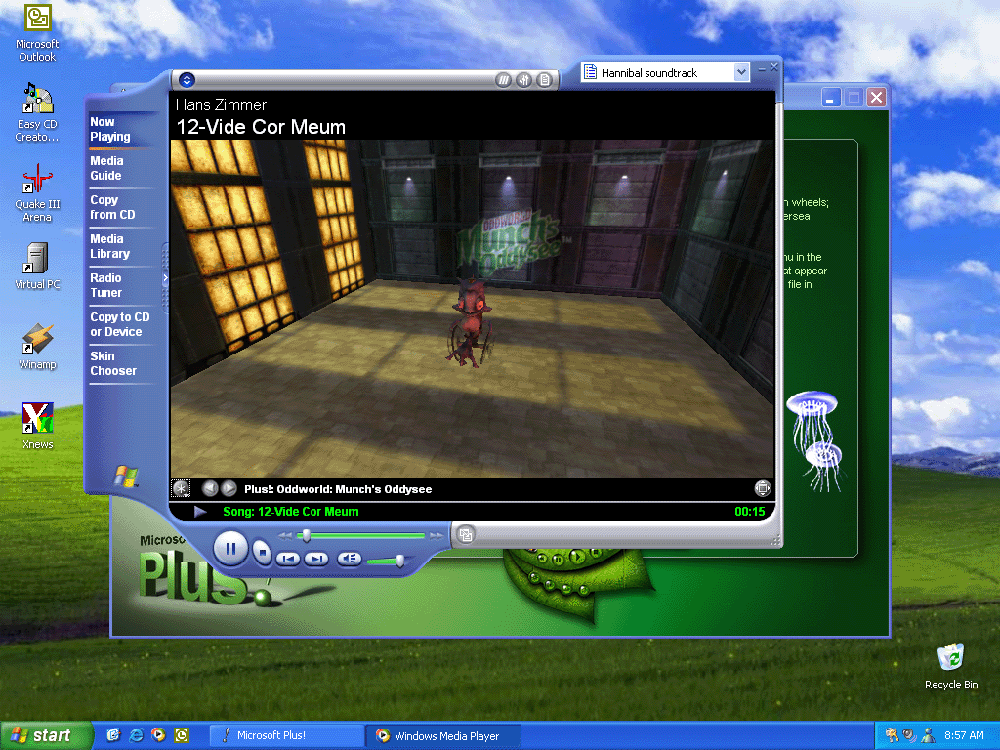
Task: Pause playback with the round pause button
Action: (230, 548)
